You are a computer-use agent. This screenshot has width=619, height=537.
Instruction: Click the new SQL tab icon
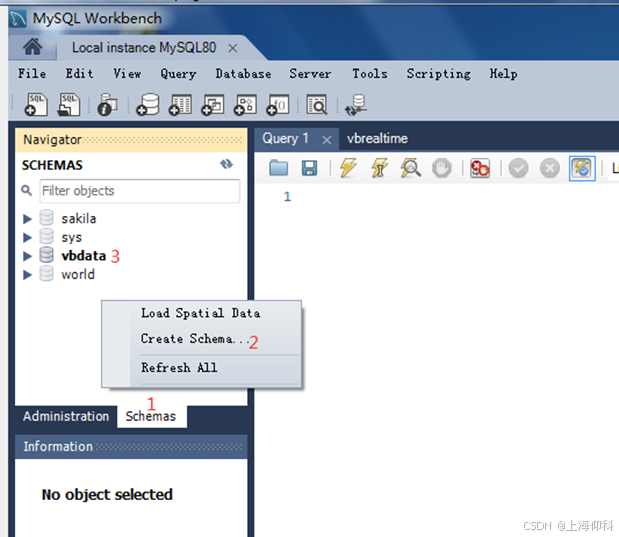click(x=36, y=105)
